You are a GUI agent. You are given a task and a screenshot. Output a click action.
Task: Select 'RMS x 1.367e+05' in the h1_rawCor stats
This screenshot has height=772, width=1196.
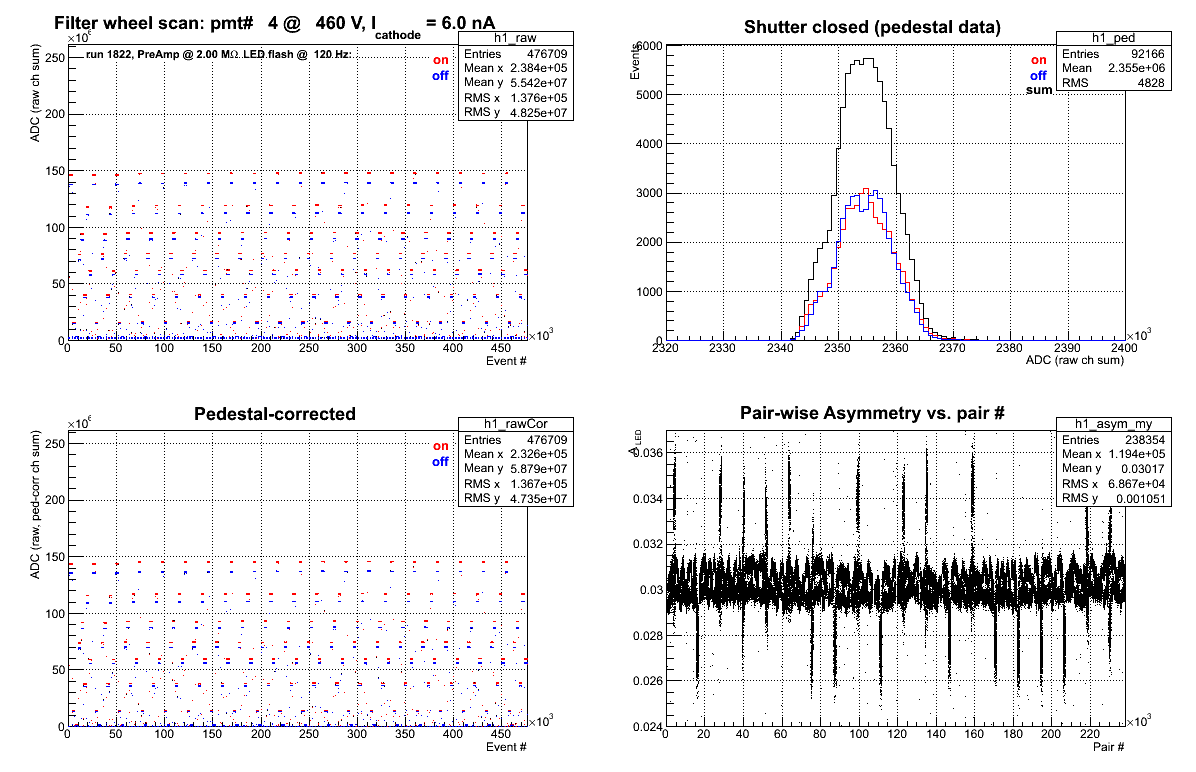pyautogui.click(x=516, y=484)
